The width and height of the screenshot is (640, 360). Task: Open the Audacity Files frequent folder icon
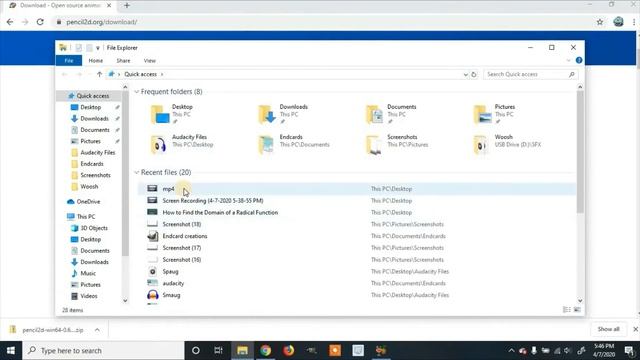point(159,144)
